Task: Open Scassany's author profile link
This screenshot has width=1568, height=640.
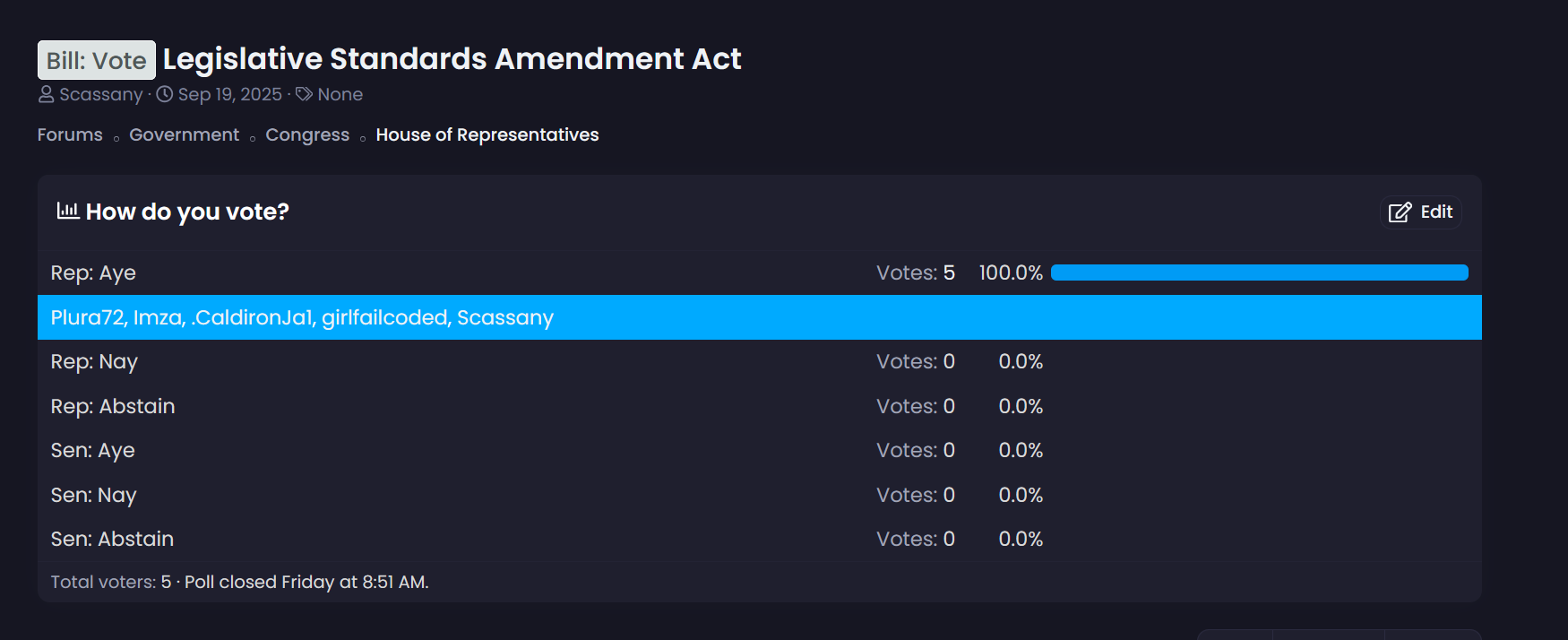Action: click(x=100, y=94)
